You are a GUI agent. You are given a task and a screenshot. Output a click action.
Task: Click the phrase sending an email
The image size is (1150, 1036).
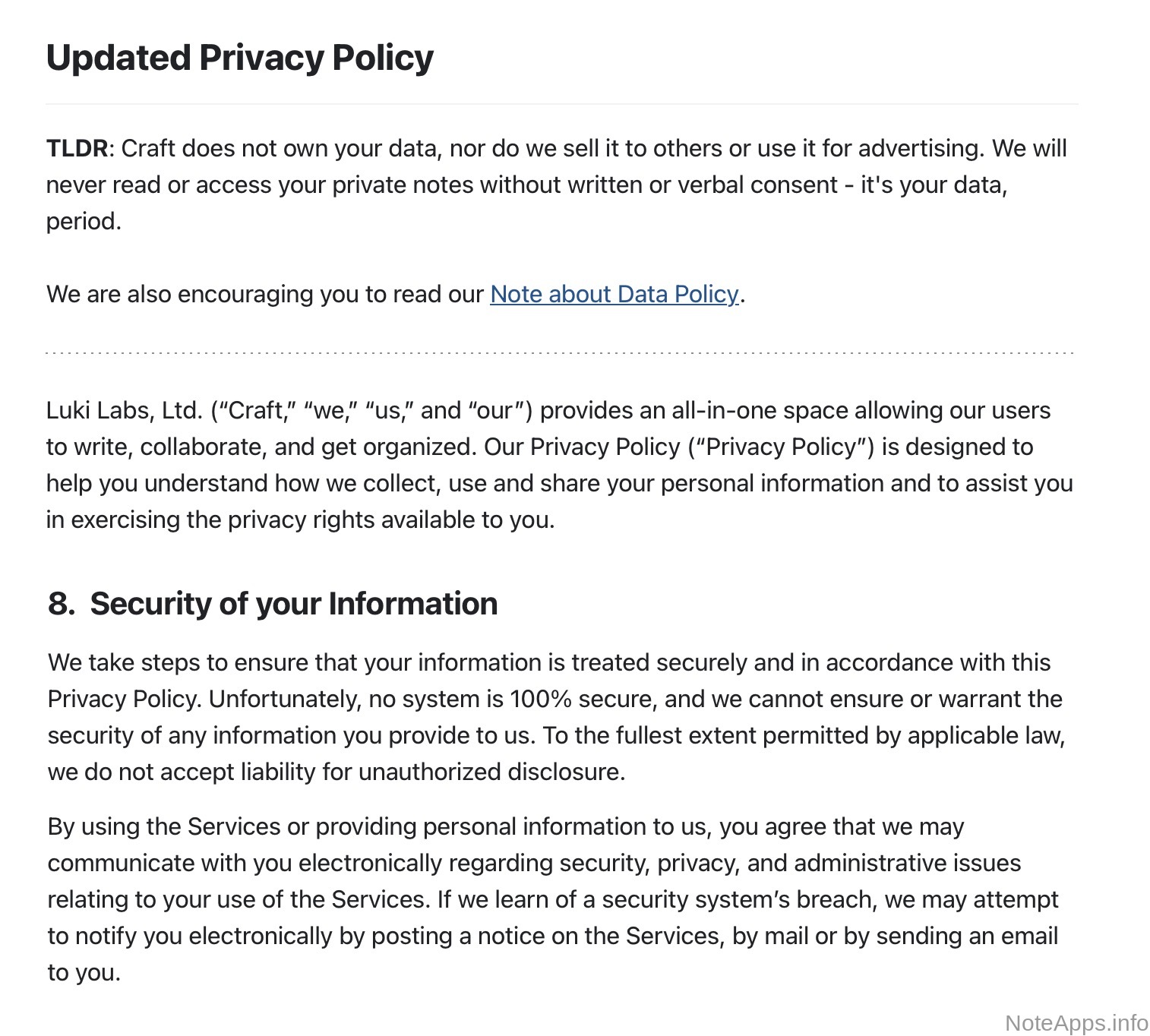(x=966, y=936)
